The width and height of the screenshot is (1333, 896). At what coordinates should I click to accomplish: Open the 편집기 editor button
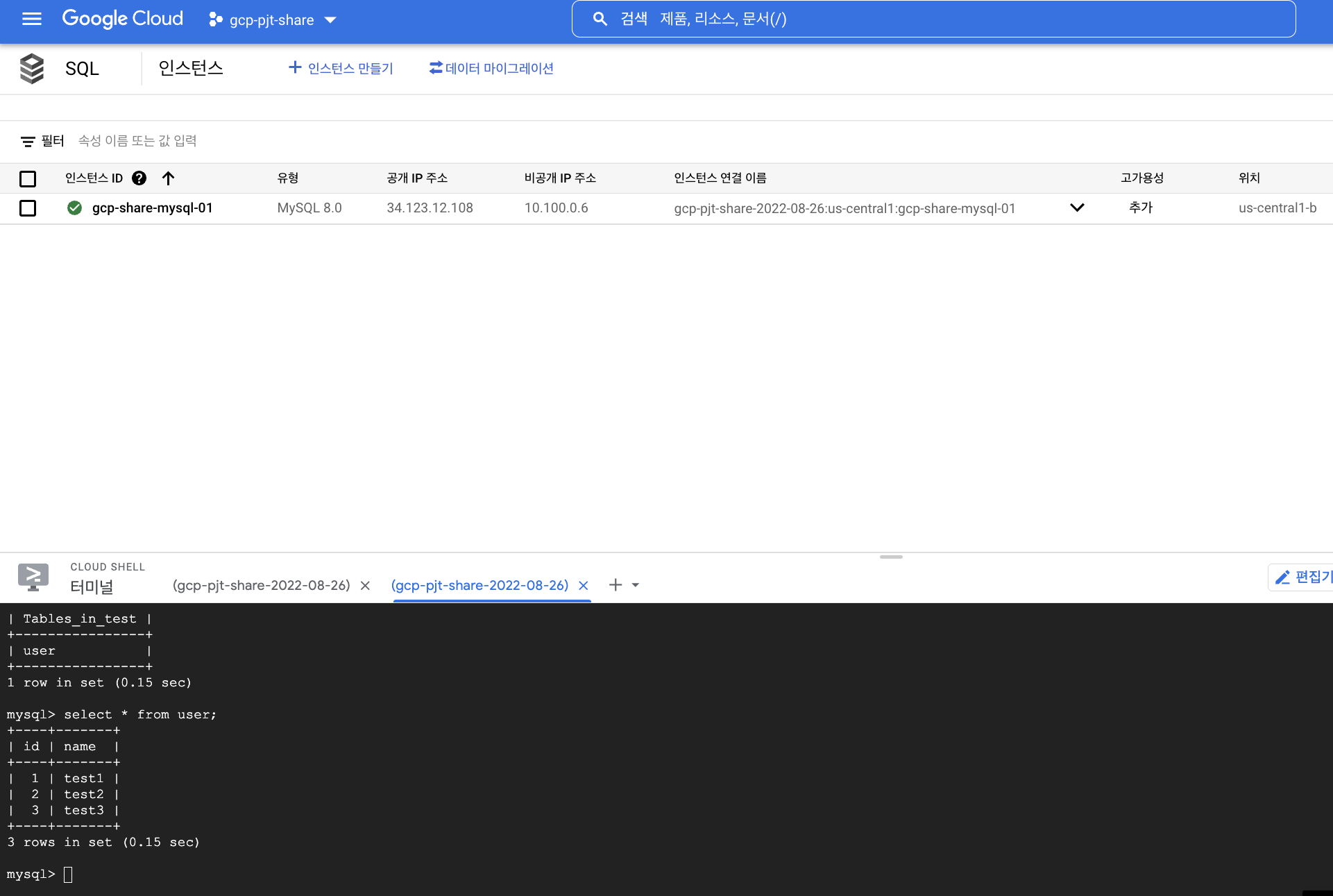pos(1302,577)
